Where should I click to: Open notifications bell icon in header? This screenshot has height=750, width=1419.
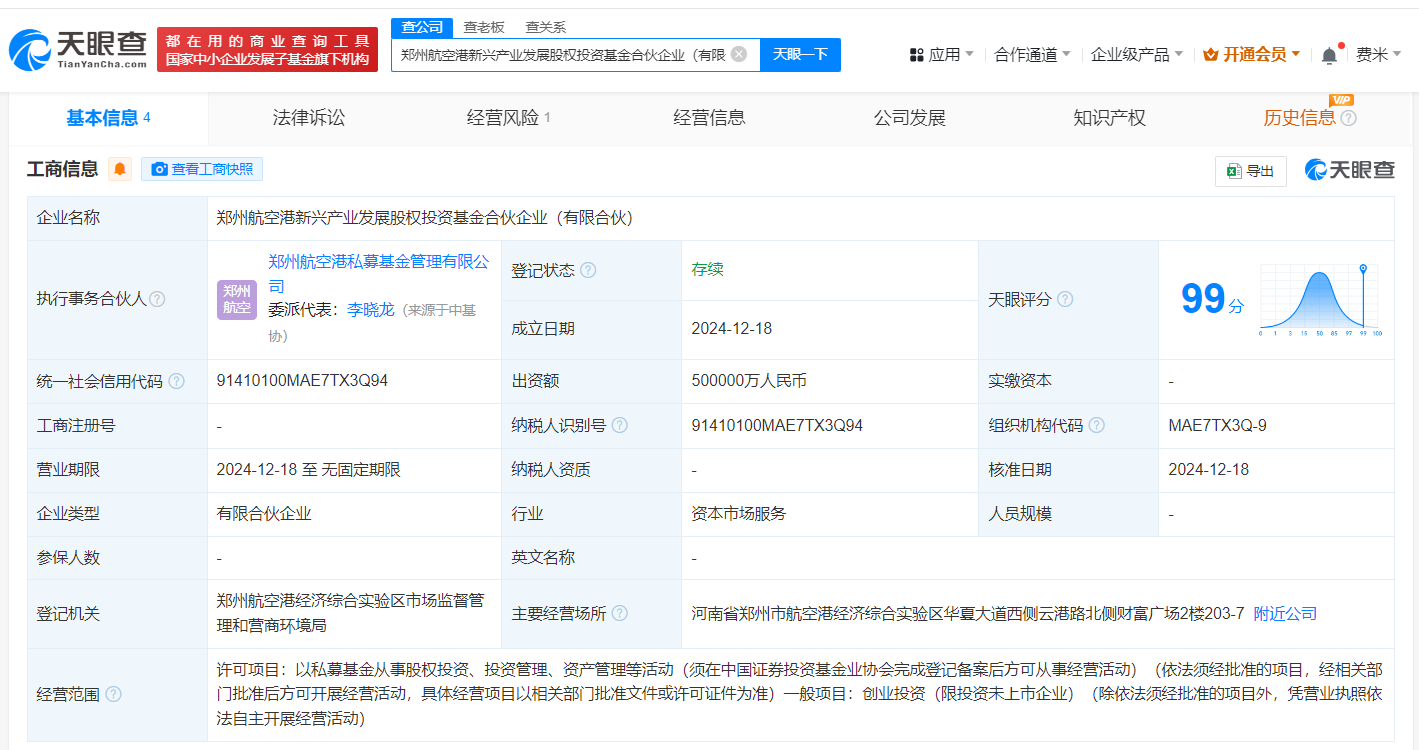tap(1329, 55)
